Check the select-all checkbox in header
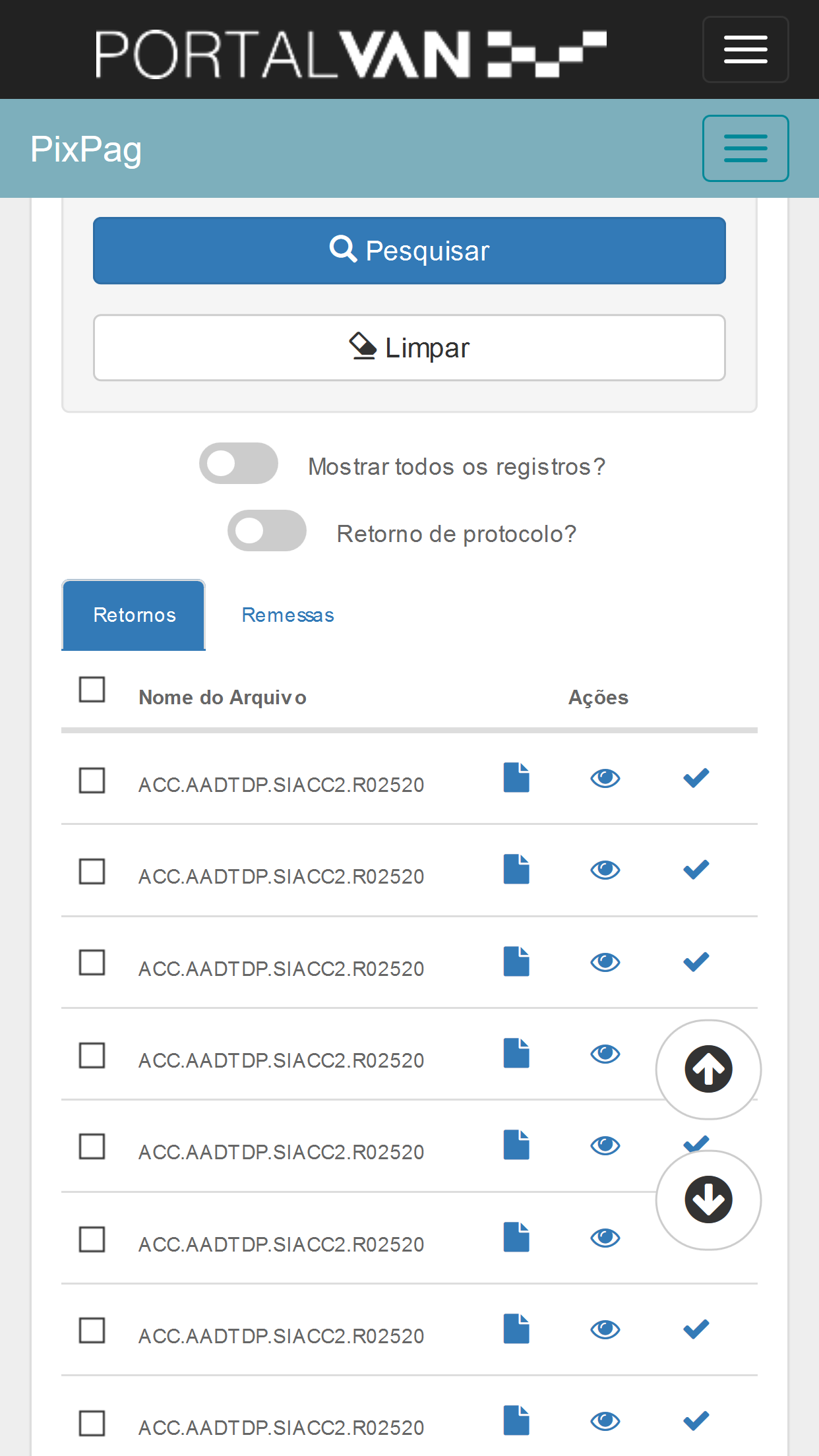 pyautogui.click(x=92, y=689)
